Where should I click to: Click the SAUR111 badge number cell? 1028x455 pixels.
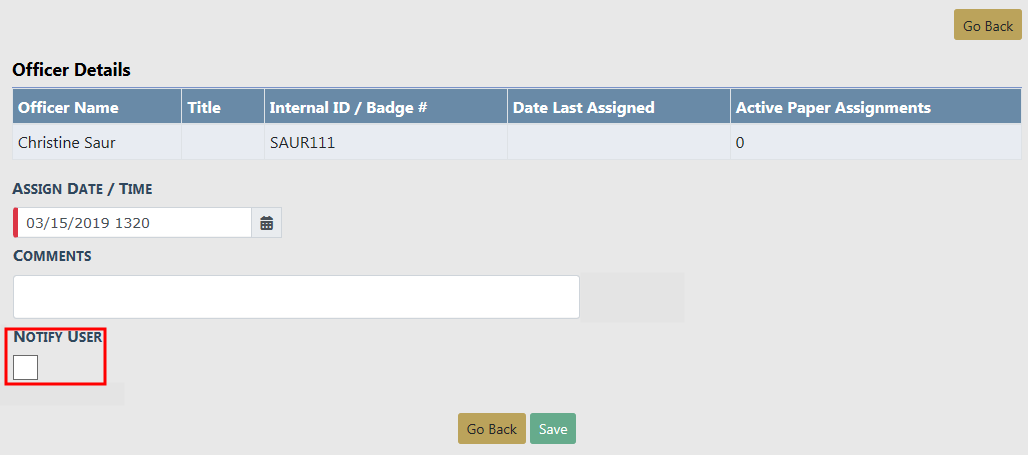302,143
